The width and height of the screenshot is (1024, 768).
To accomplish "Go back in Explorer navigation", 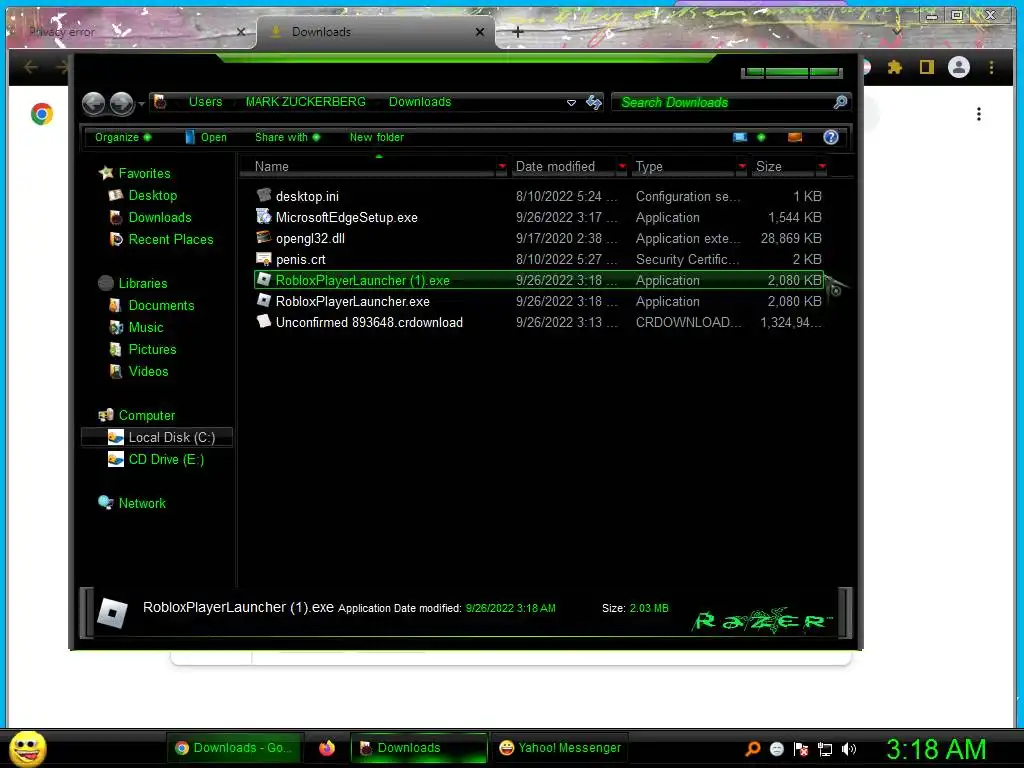I will click(93, 103).
